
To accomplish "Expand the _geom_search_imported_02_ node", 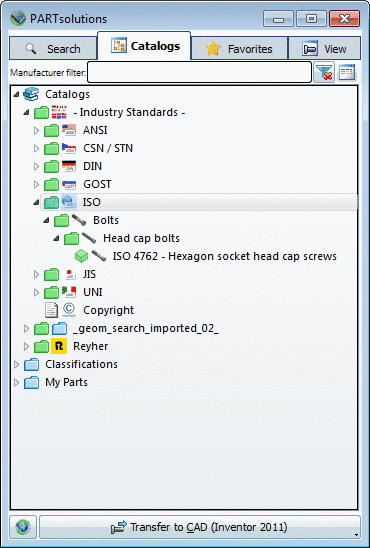I will (26, 329).
